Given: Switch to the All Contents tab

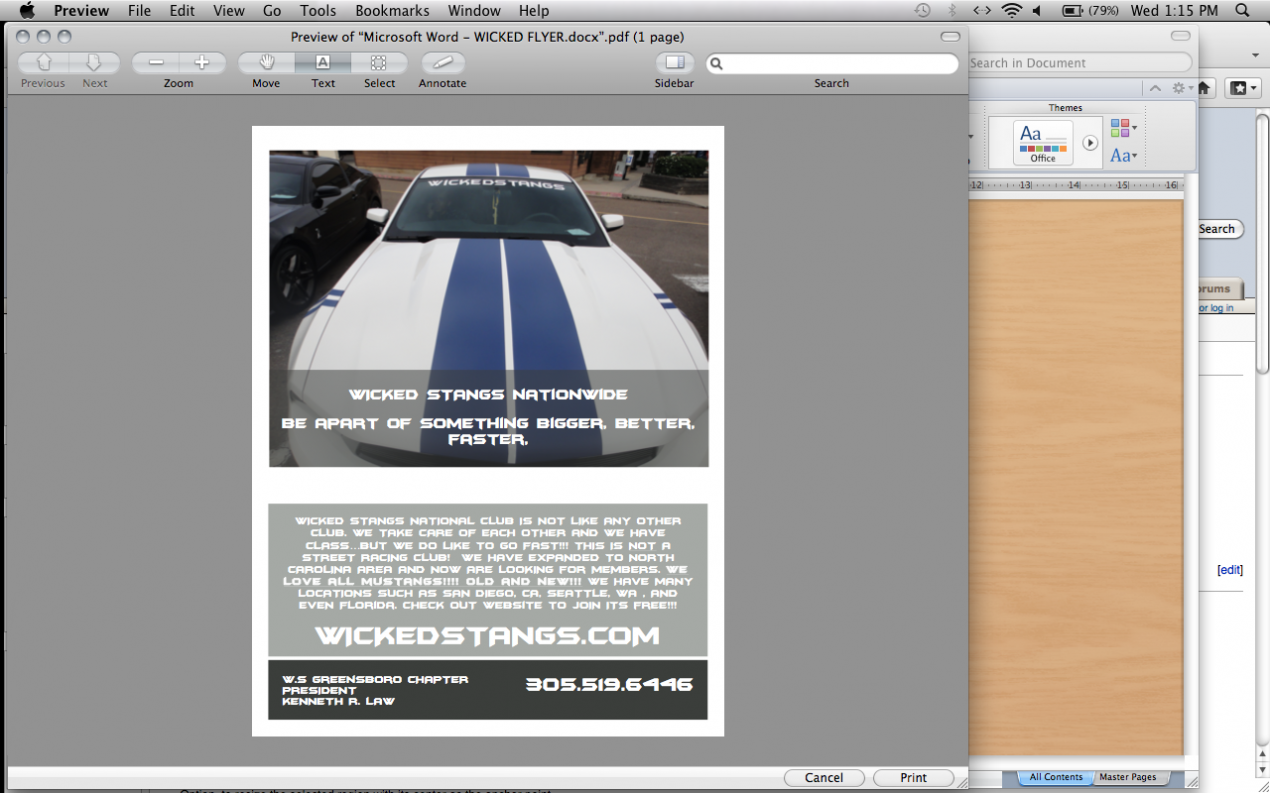Looking at the screenshot, I should [x=1056, y=777].
